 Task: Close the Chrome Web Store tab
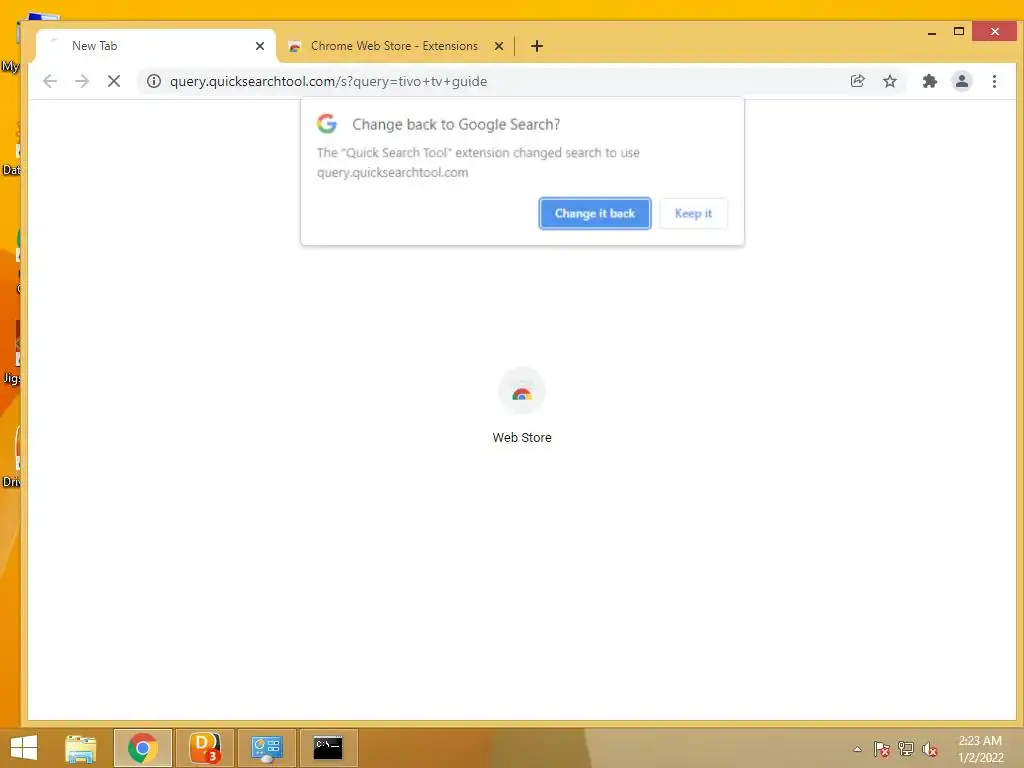coord(499,46)
